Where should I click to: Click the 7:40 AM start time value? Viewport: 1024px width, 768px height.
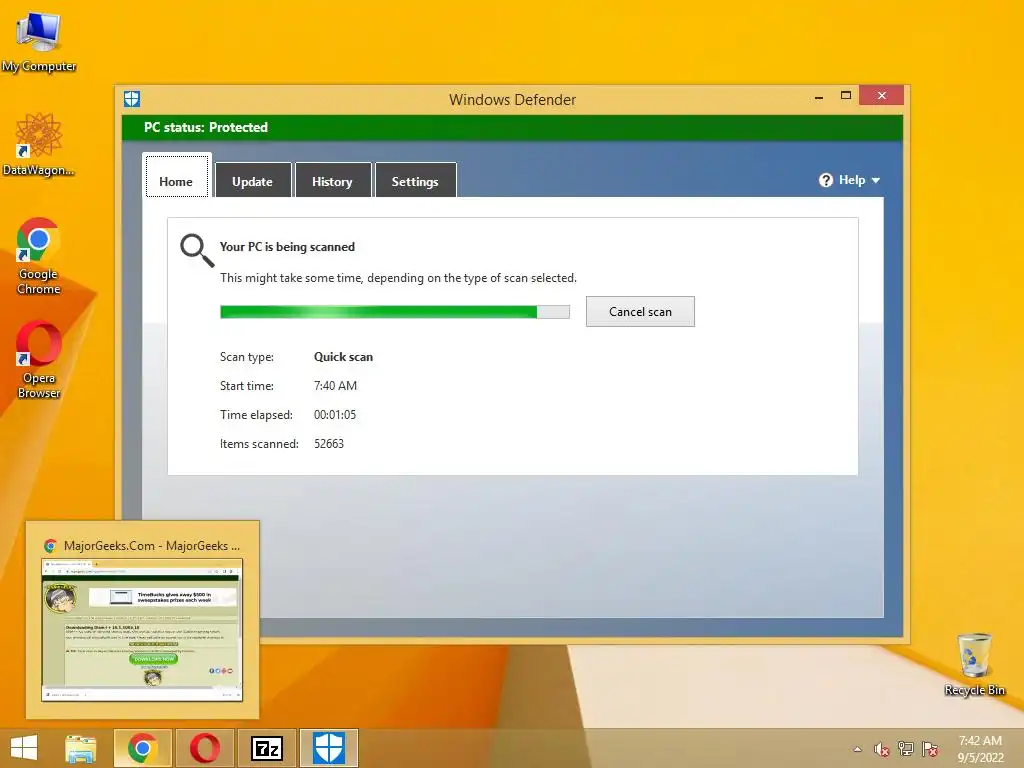pyautogui.click(x=335, y=386)
